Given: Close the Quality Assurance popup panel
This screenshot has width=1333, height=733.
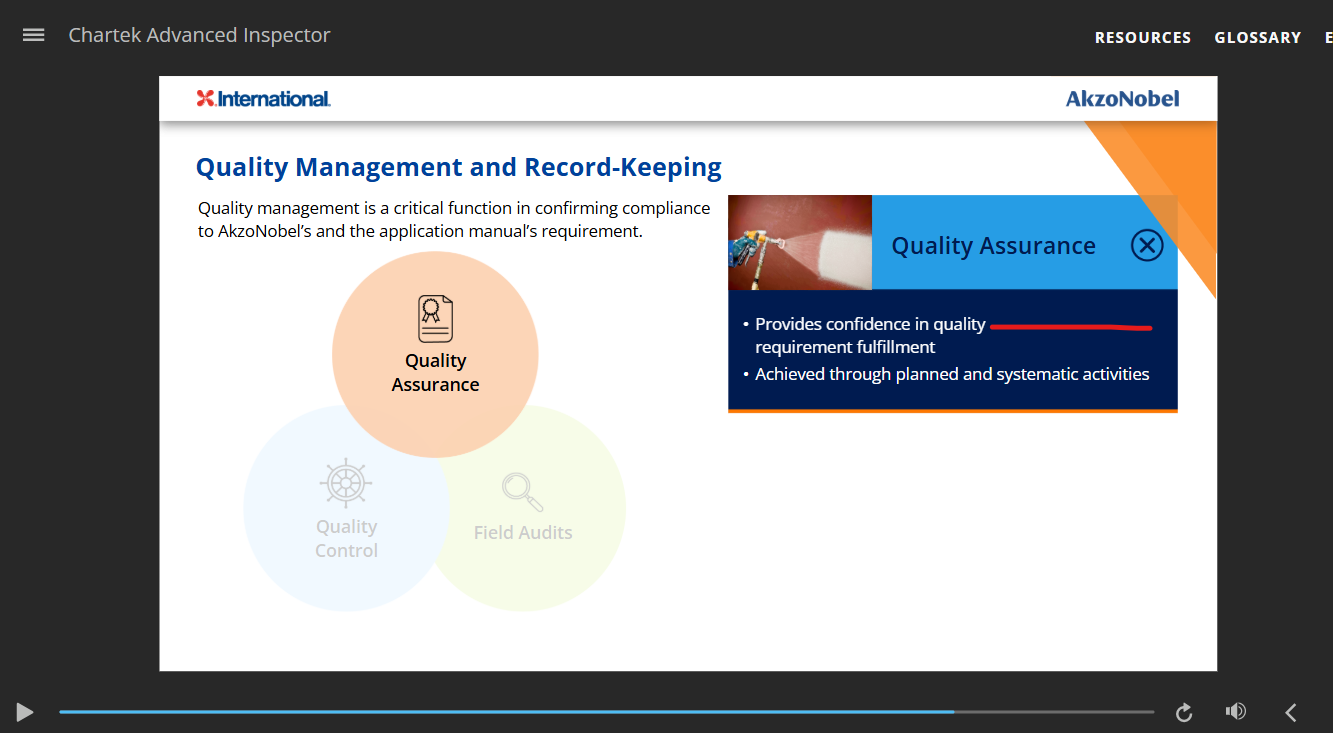Looking at the screenshot, I should pyautogui.click(x=1147, y=245).
